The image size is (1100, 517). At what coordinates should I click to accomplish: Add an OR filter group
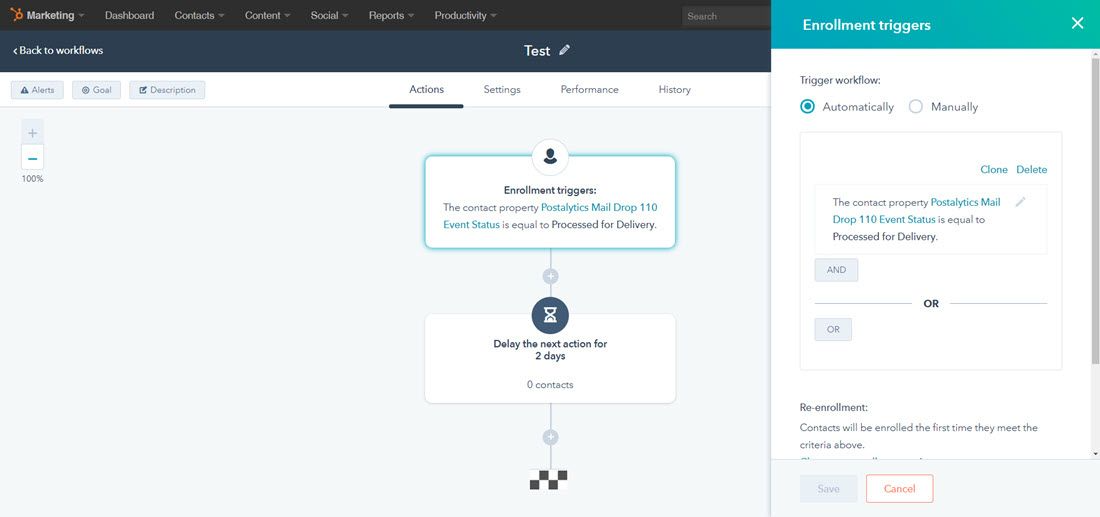833,330
